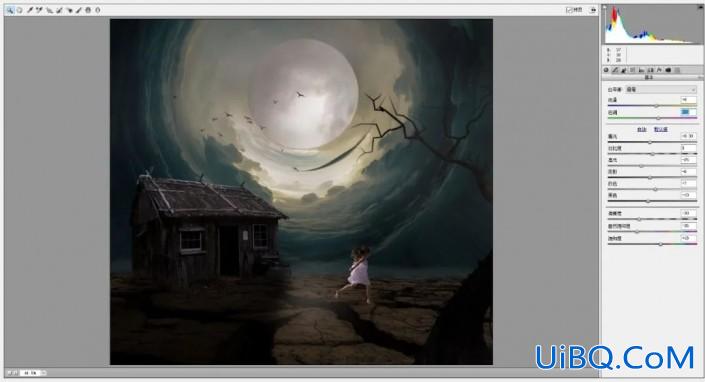The height and width of the screenshot is (382, 705).
Task: Toggle full screen mode icon
Action: click(x=593, y=10)
